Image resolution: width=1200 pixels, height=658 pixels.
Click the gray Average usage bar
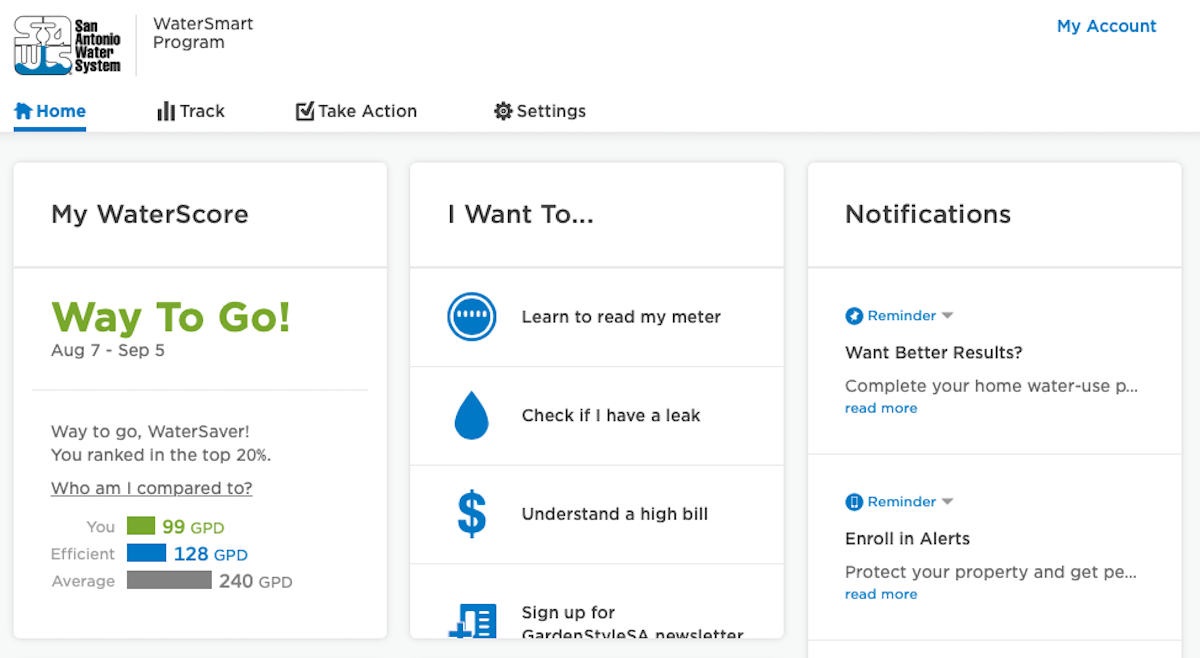tap(169, 580)
